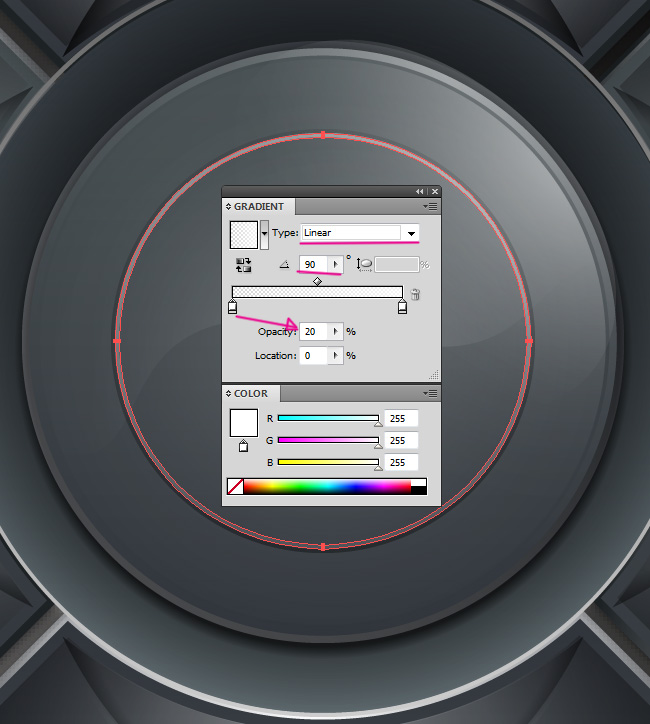
Task: Delete the gradient stop with trash icon
Action: click(415, 294)
